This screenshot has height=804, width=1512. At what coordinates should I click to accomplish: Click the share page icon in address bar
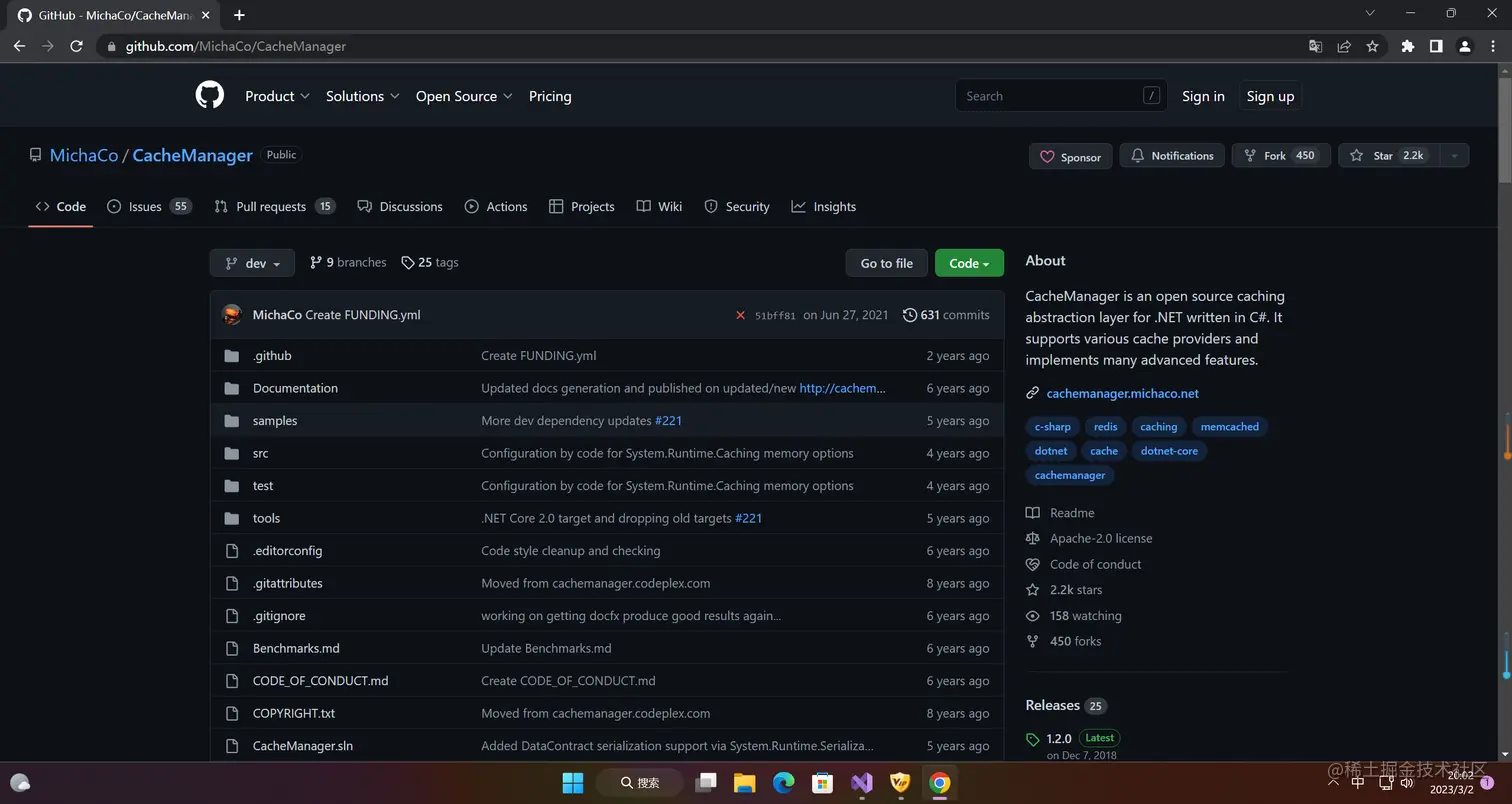pyautogui.click(x=1344, y=46)
